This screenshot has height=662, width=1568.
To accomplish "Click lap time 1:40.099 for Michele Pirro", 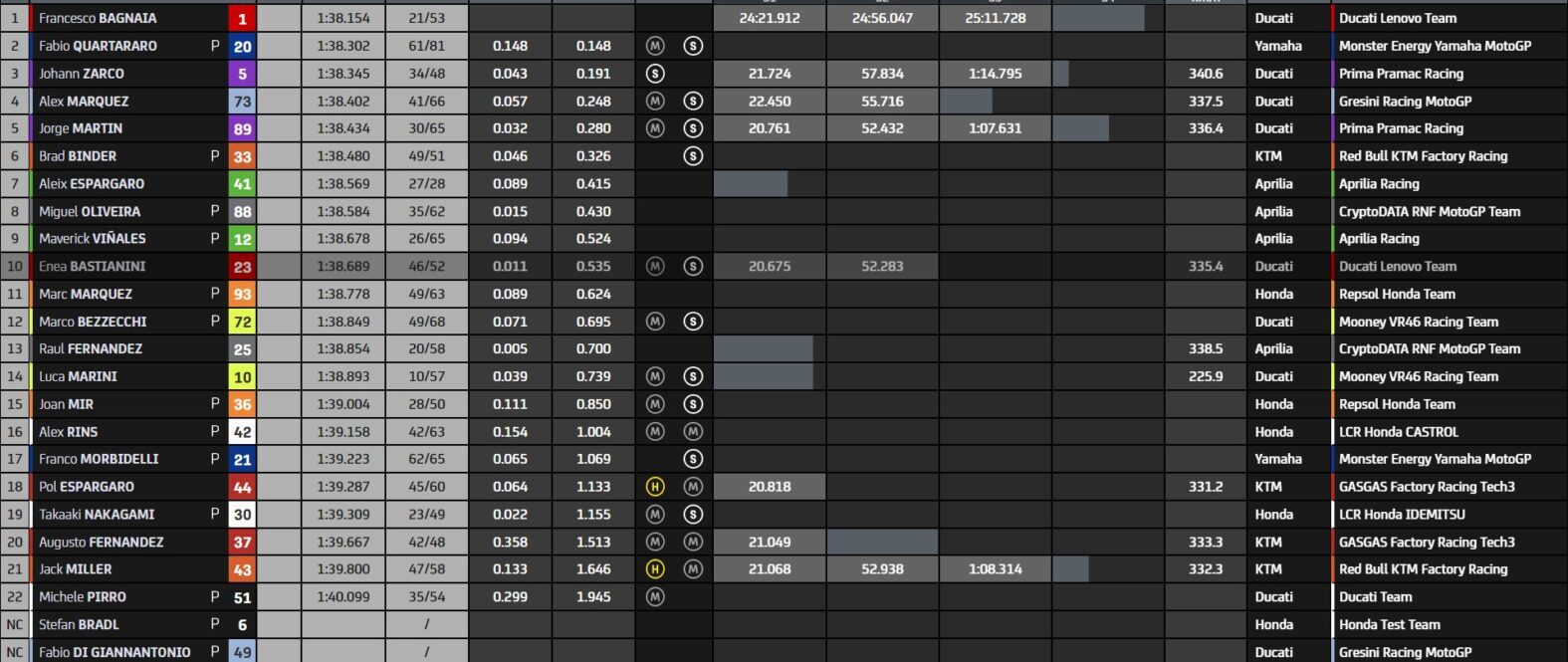I will coord(343,597).
